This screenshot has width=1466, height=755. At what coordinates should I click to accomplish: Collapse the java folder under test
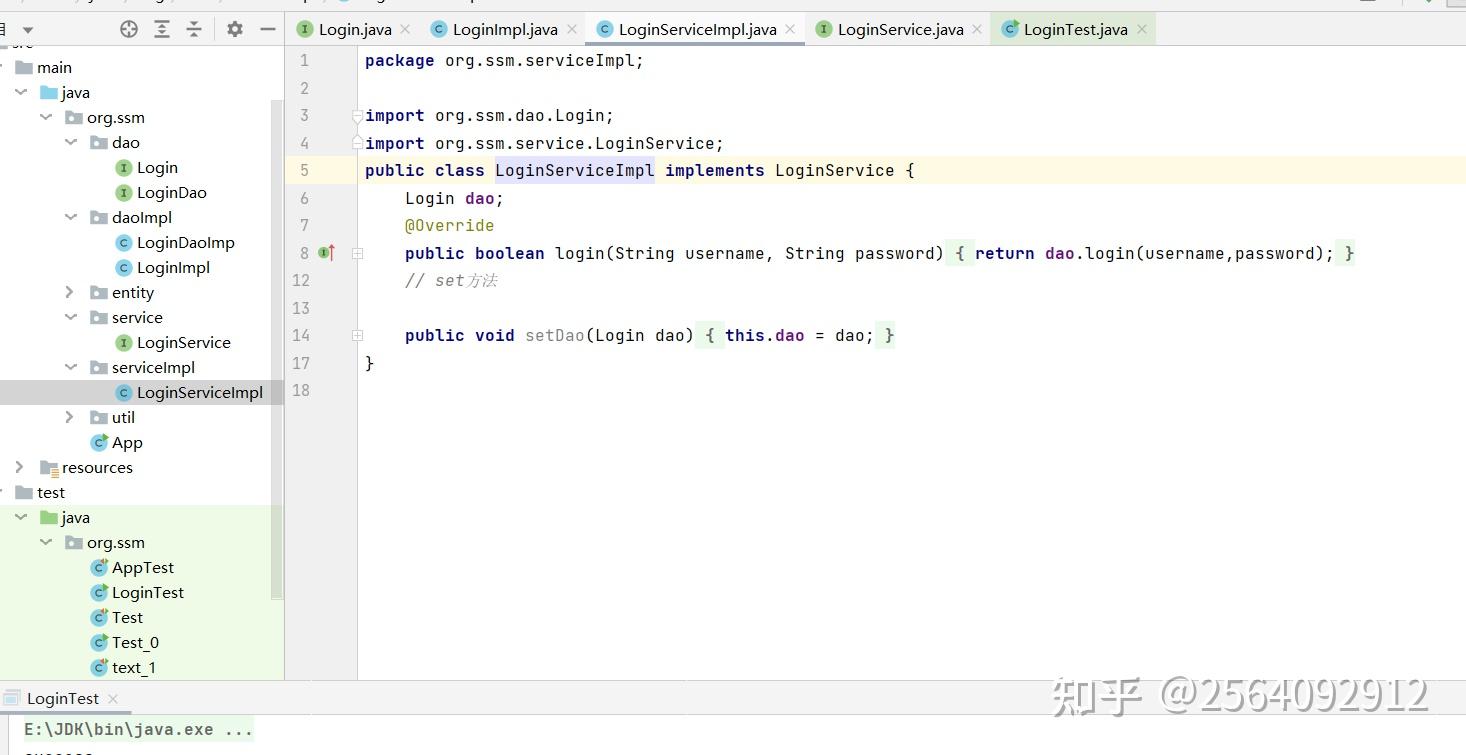click(x=21, y=517)
